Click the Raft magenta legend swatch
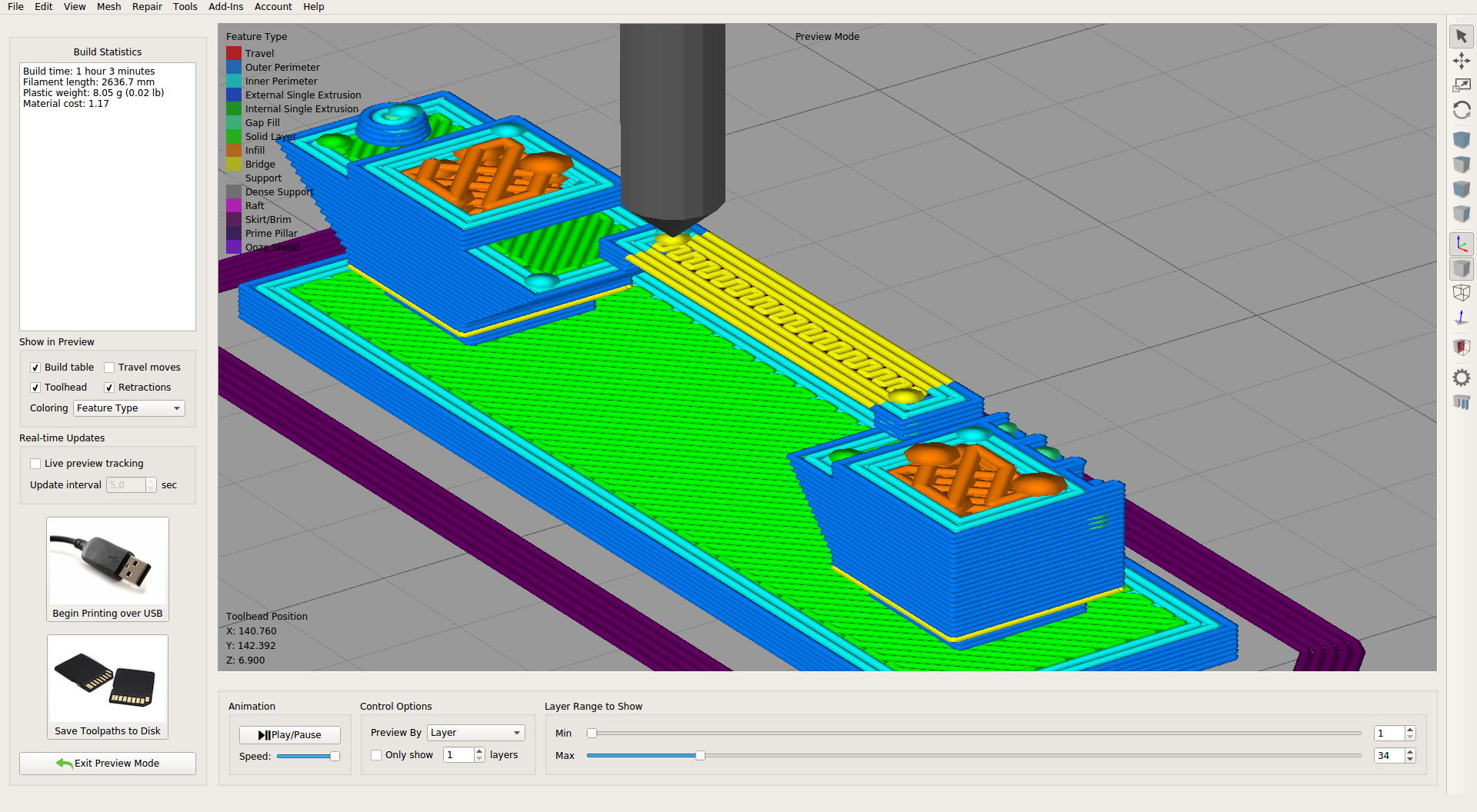1477x812 pixels. [234, 205]
